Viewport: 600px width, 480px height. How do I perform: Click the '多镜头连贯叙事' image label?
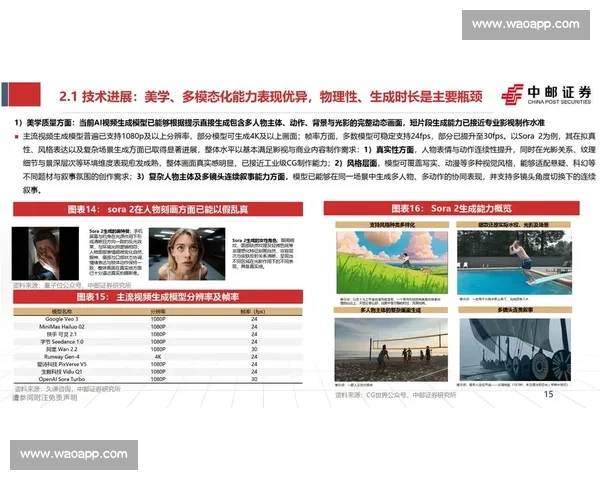515,309
